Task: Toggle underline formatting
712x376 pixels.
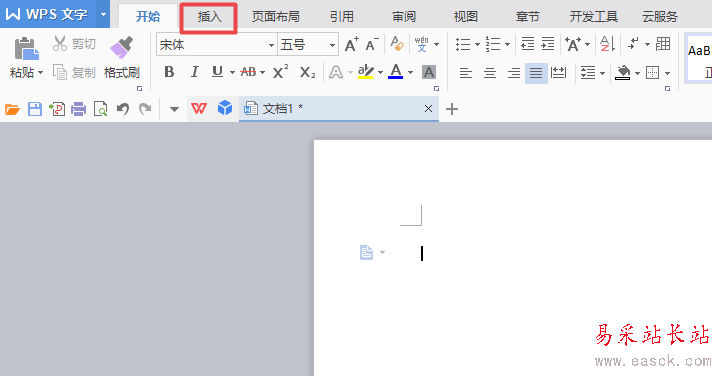Action: pyautogui.click(x=218, y=72)
